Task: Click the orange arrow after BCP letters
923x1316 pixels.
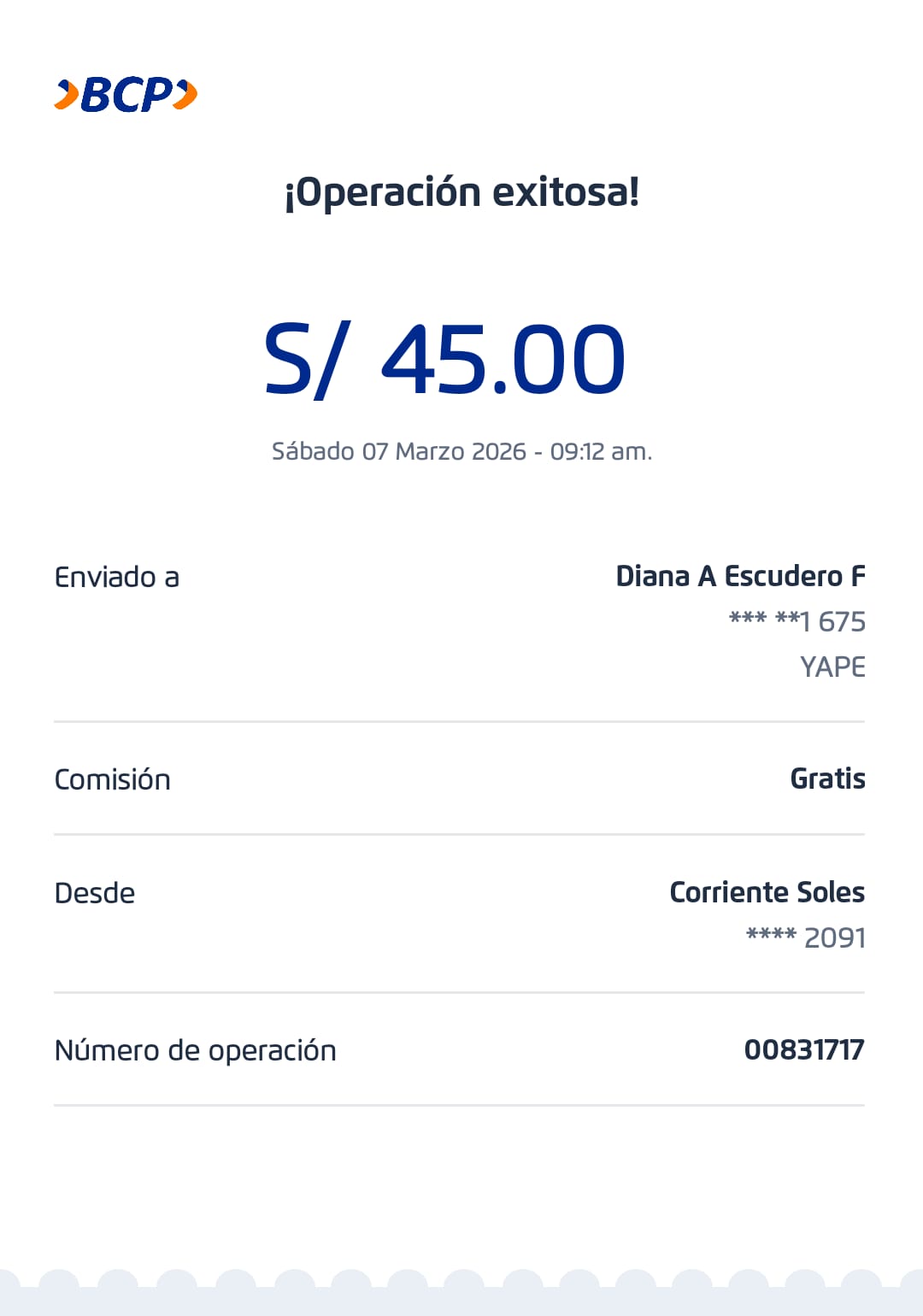Action: coord(186,94)
